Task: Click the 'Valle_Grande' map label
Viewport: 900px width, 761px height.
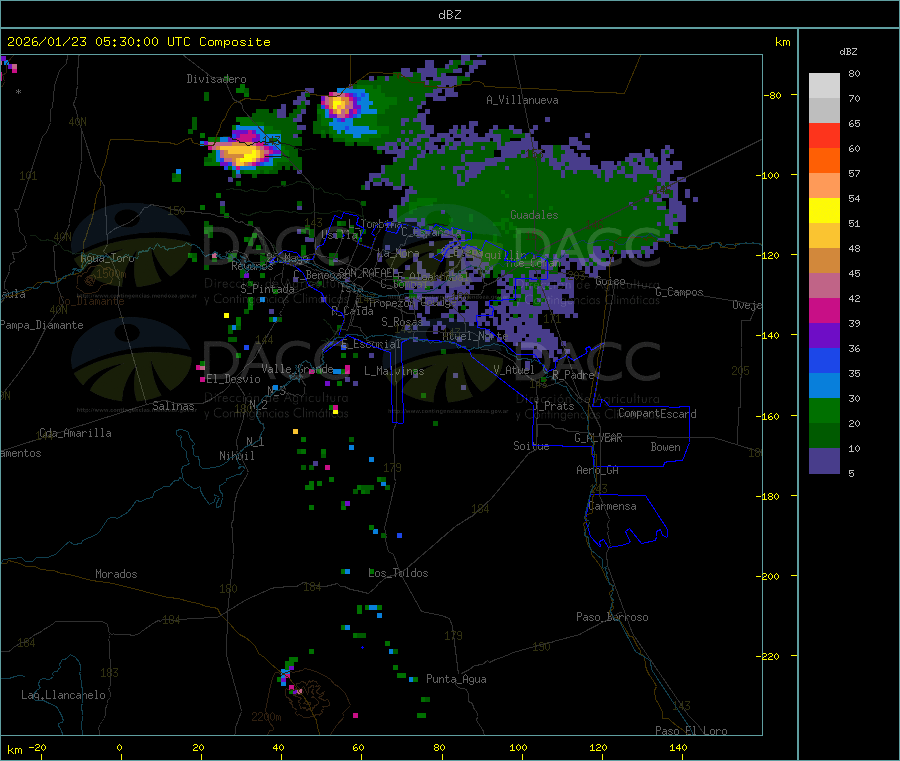Action: tap(297, 369)
